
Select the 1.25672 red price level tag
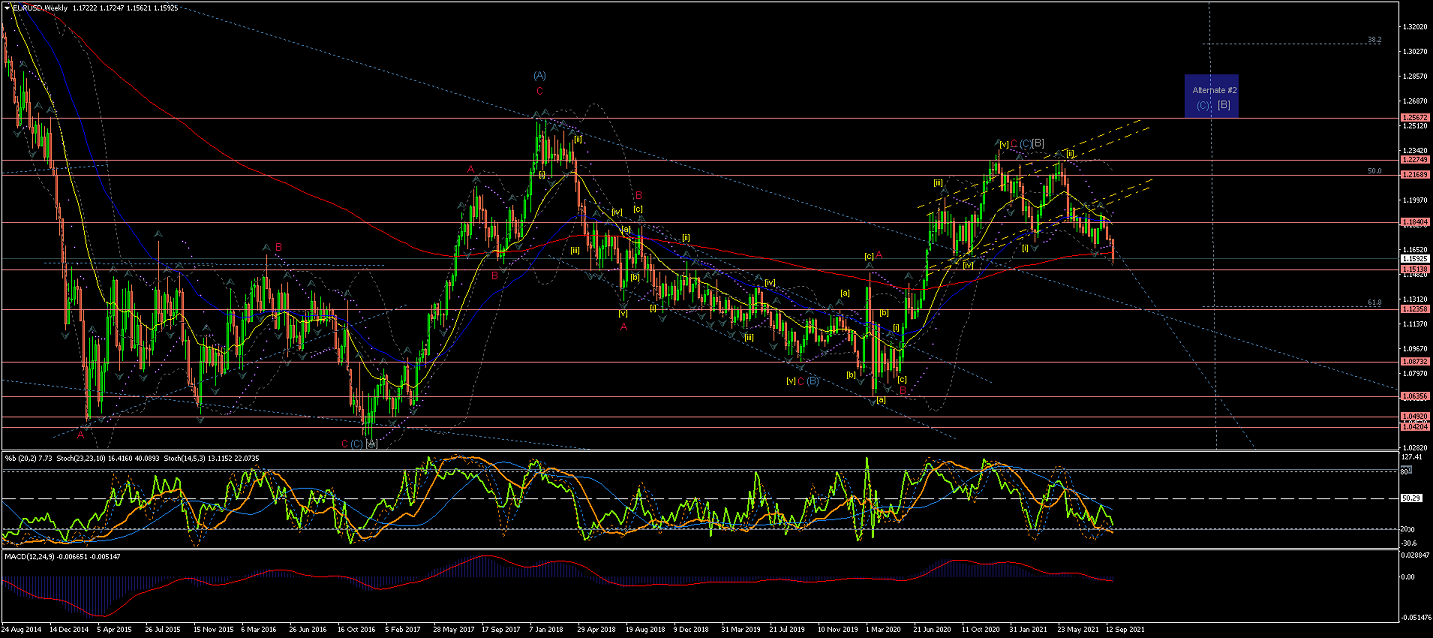tap(1414, 118)
